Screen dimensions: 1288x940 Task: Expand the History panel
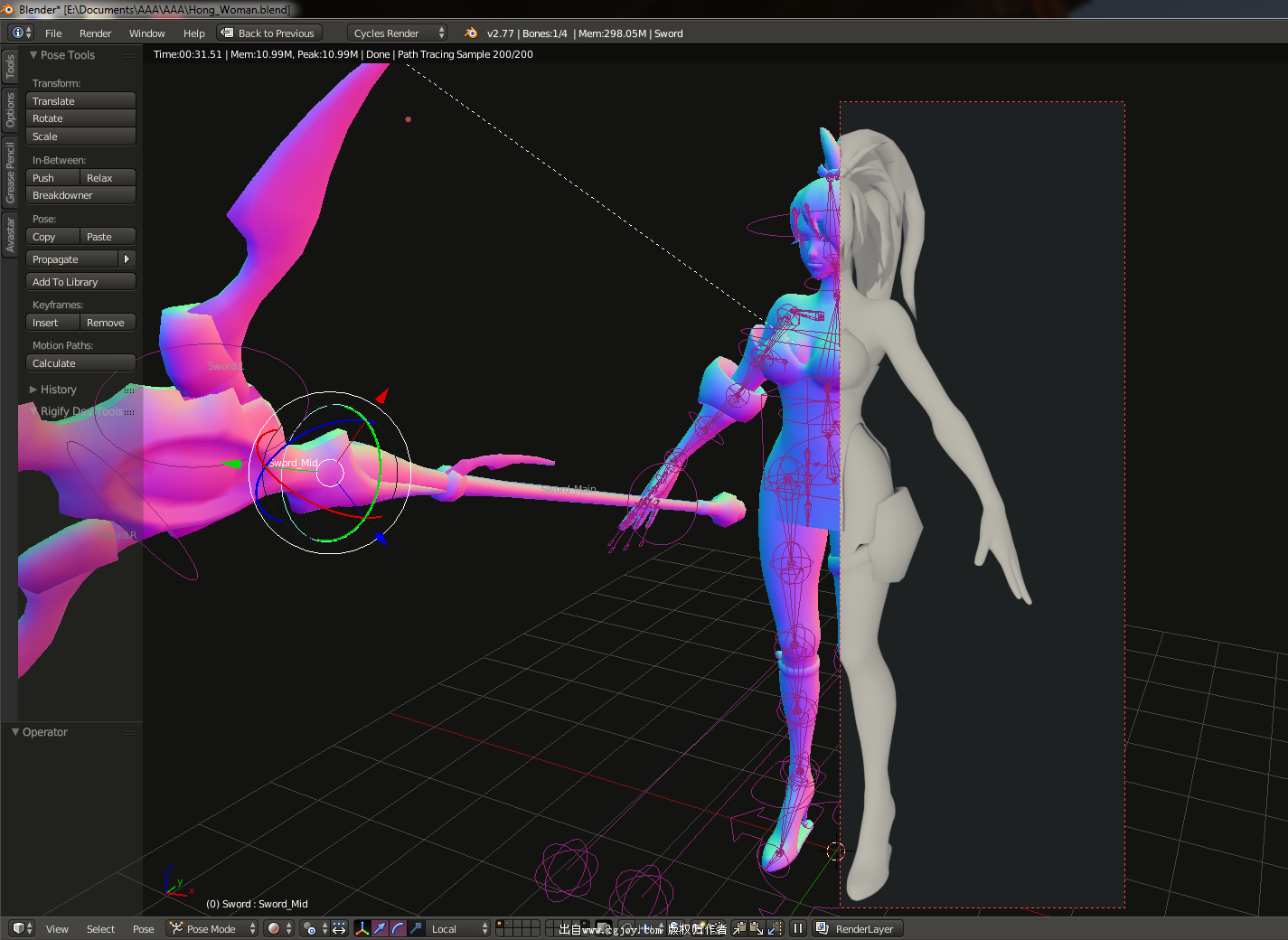(x=33, y=390)
